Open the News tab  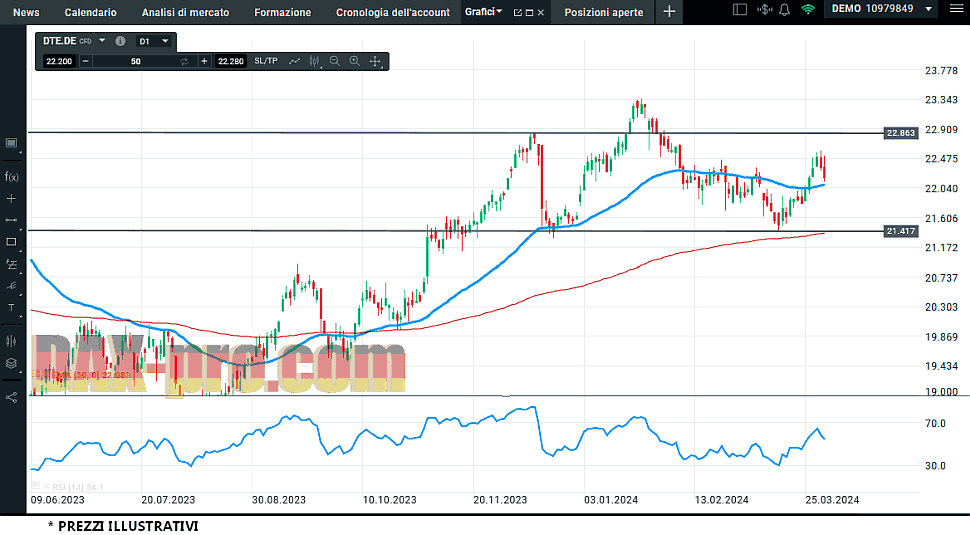(x=26, y=12)
